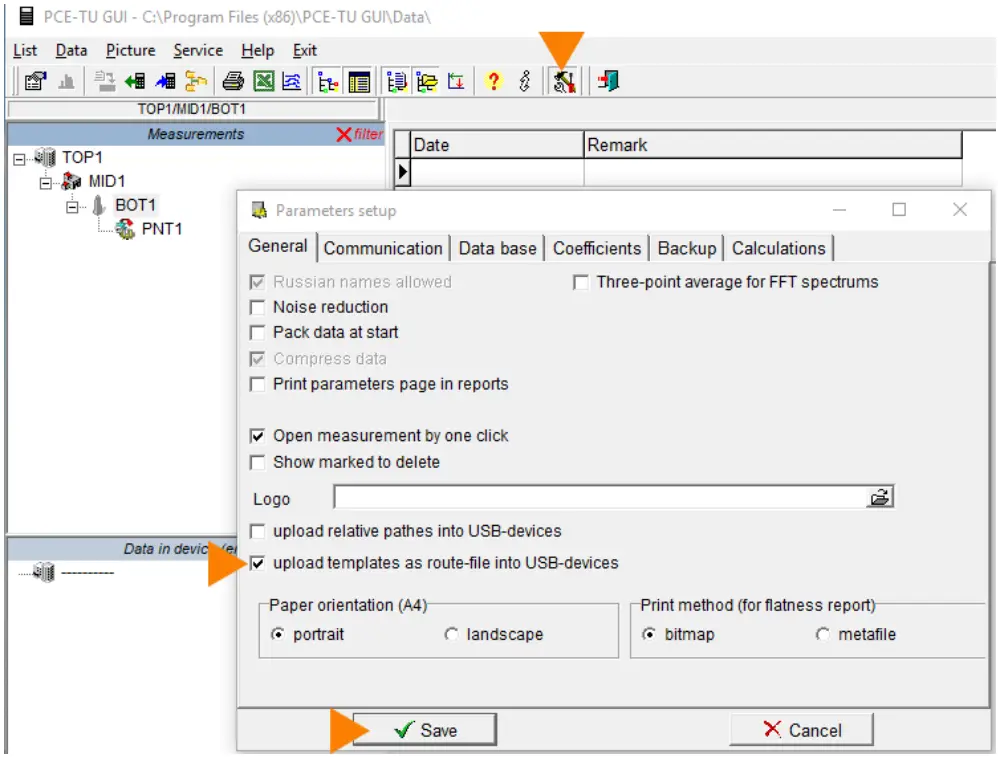
Task: Open the Help menu
Action: tap(258, 50)
